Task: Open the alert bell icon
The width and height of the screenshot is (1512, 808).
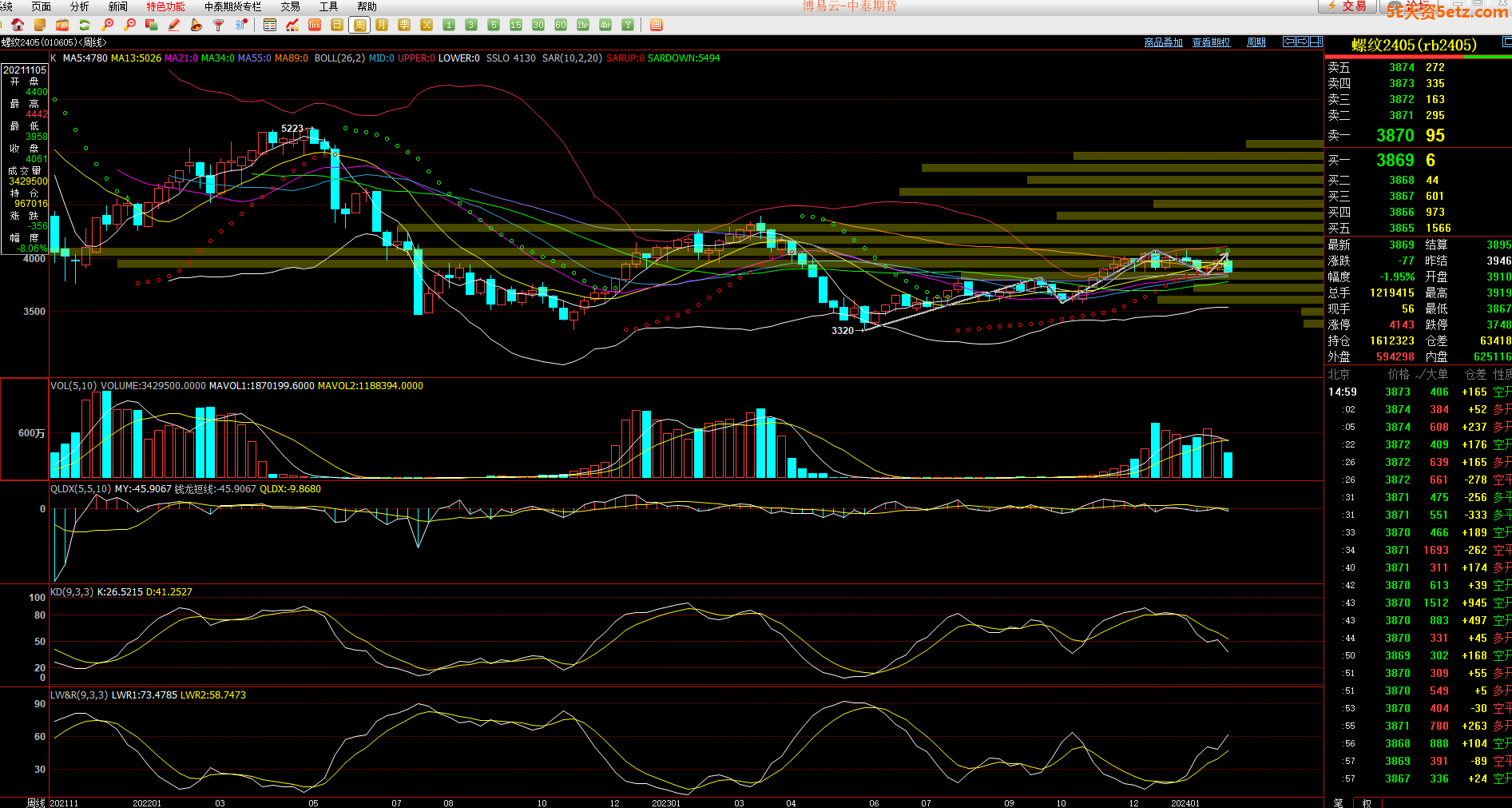Action: coord(196,25)
